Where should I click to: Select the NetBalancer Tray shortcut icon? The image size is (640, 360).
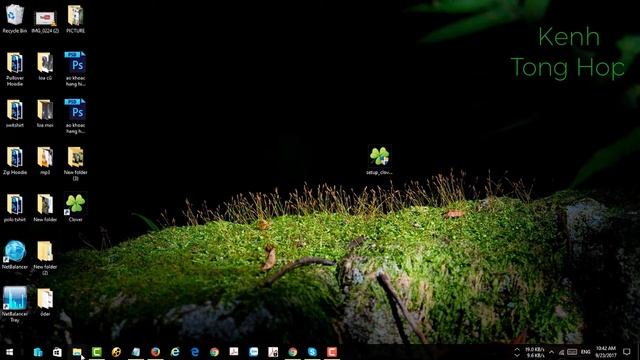coord(15,304)
